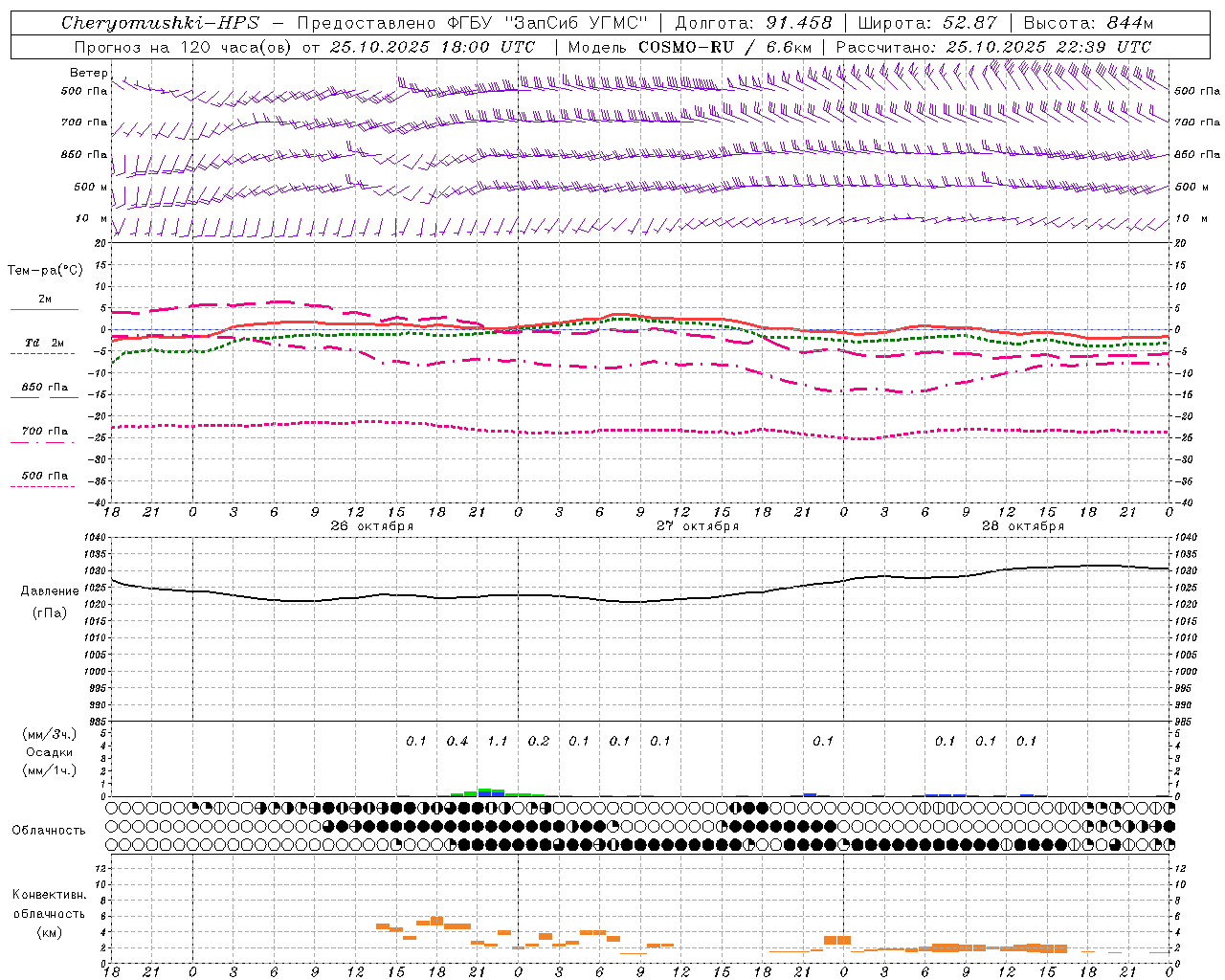Screen dimensions: 1225x980
Task: Click the "Конвективн." convective cloud label
Action: point(50,895)
